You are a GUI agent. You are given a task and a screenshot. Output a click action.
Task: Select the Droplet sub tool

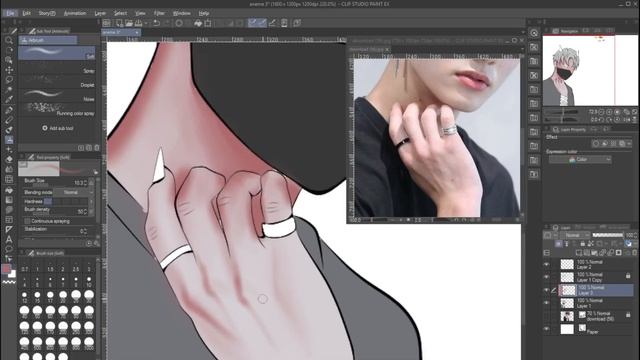pos(57,82)
